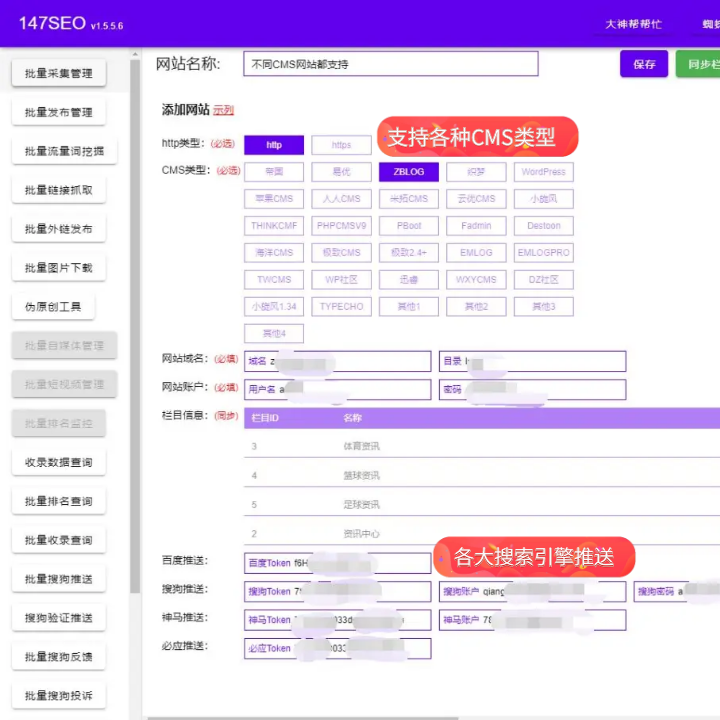The height and width of the screenshot is (720, 720).
Task: Select 批量搜狗推送 in the sidebar
Action: click(x=59, y=579)
